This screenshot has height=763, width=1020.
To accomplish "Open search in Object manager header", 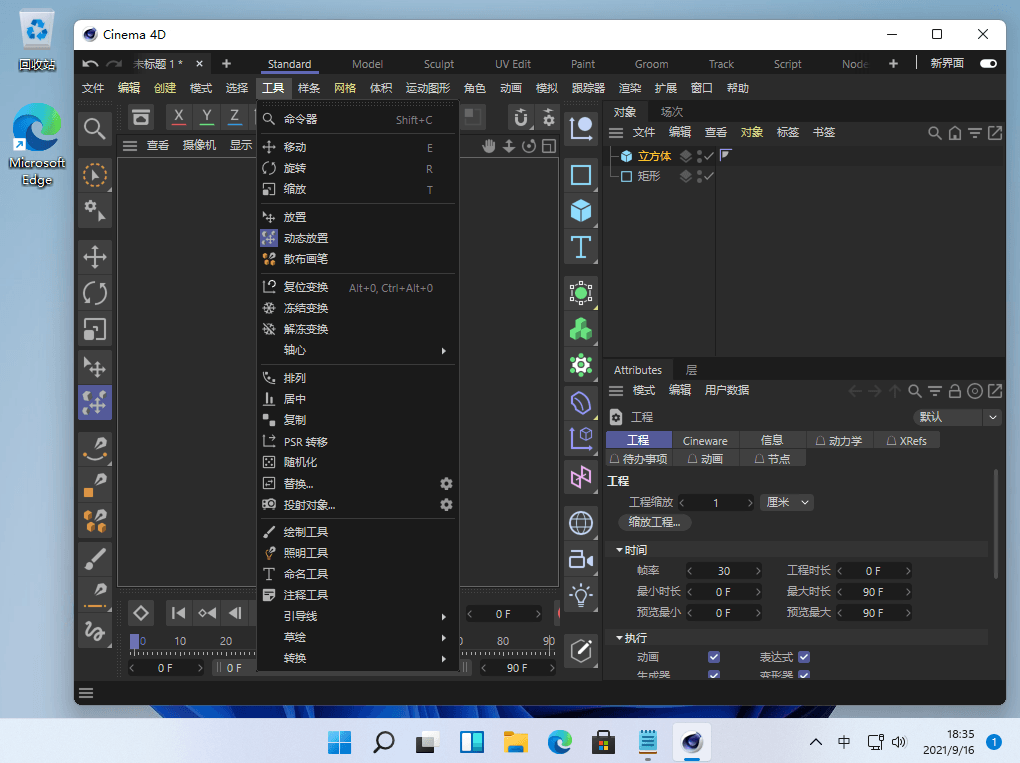I will click(x=934, y=133).
